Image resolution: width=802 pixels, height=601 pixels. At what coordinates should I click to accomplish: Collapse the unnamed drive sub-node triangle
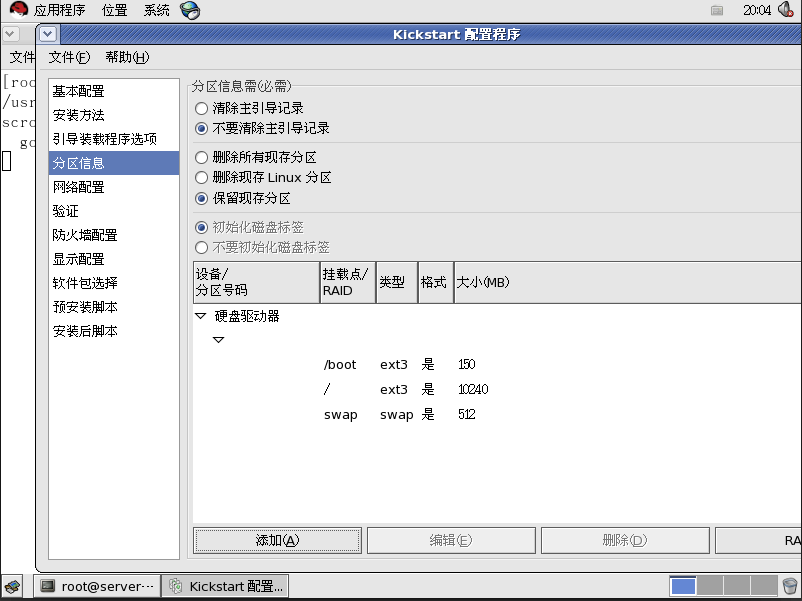click(218, 340)
